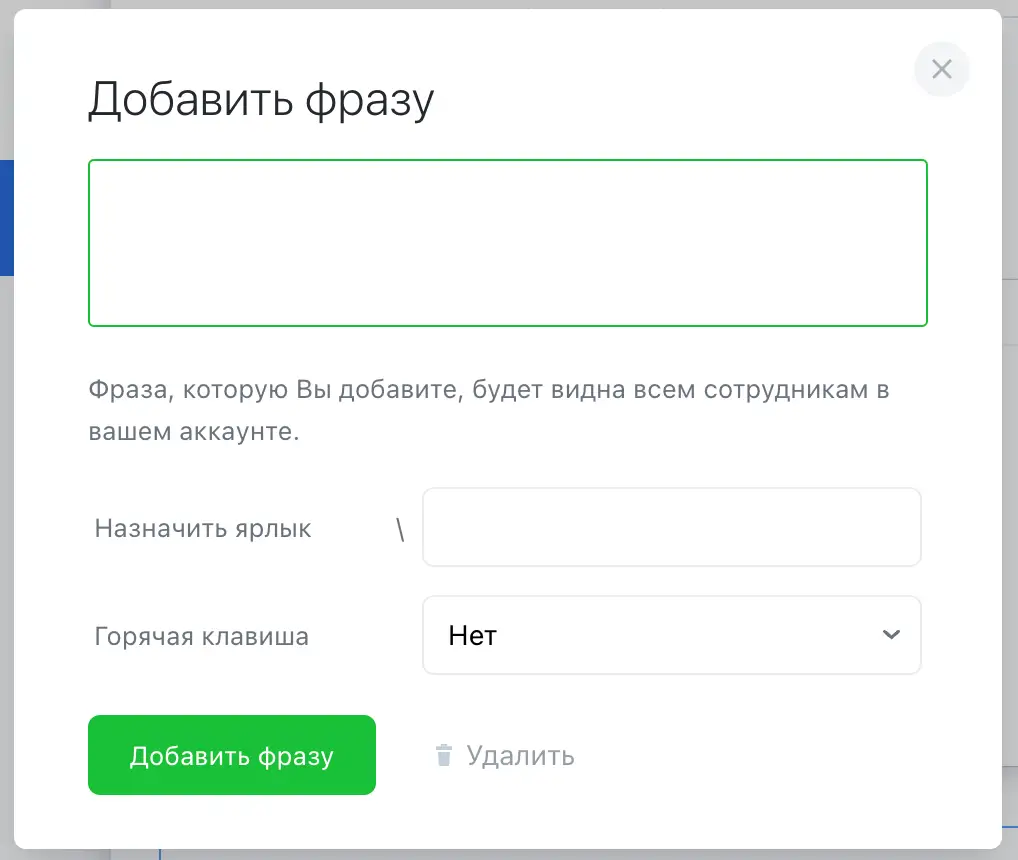This screenshot has height=860, width=1018.
Task: Click the trash can icon
Action: (x=444, y=755)
